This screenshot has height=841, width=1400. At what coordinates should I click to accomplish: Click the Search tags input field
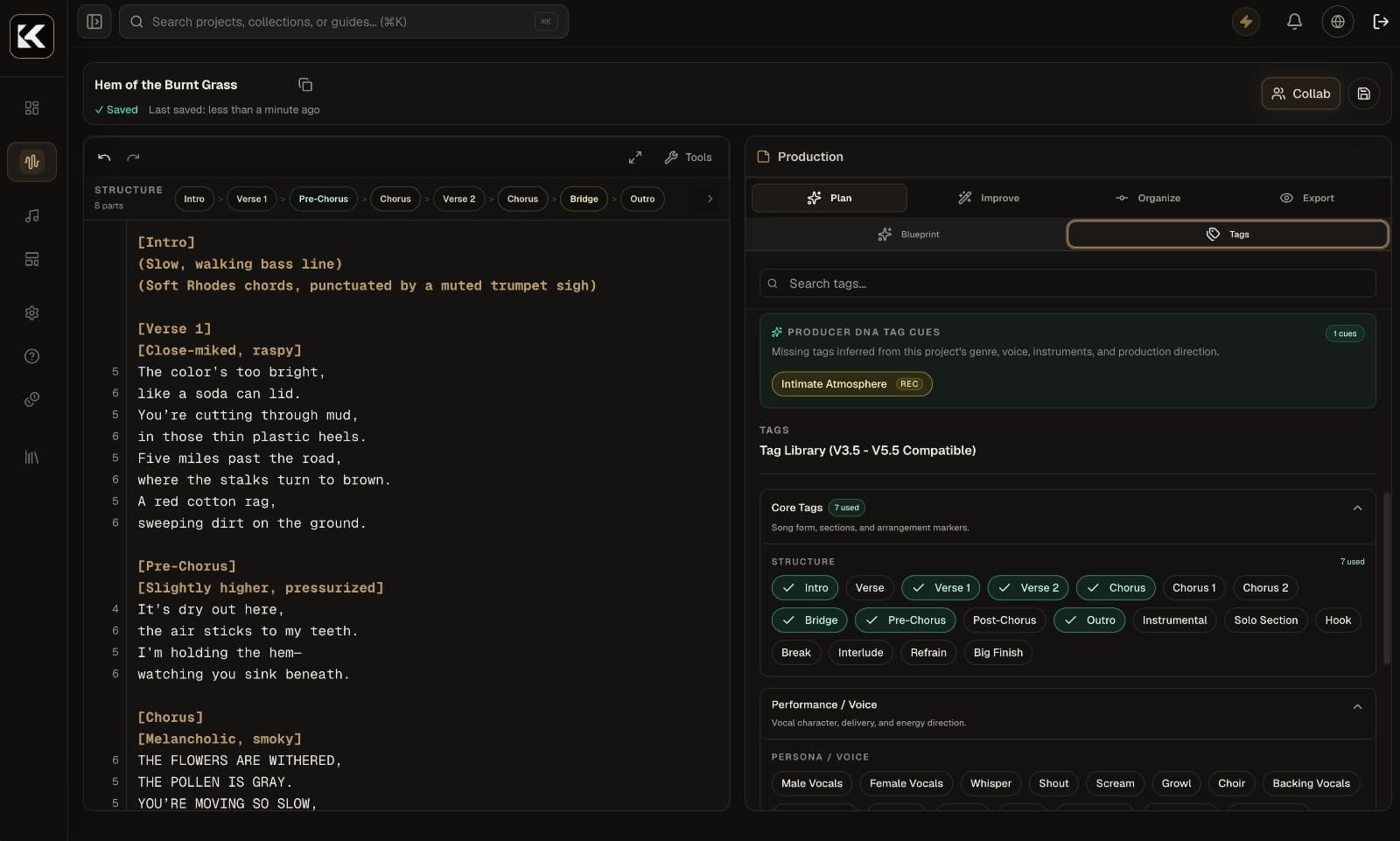(1067, 284)
